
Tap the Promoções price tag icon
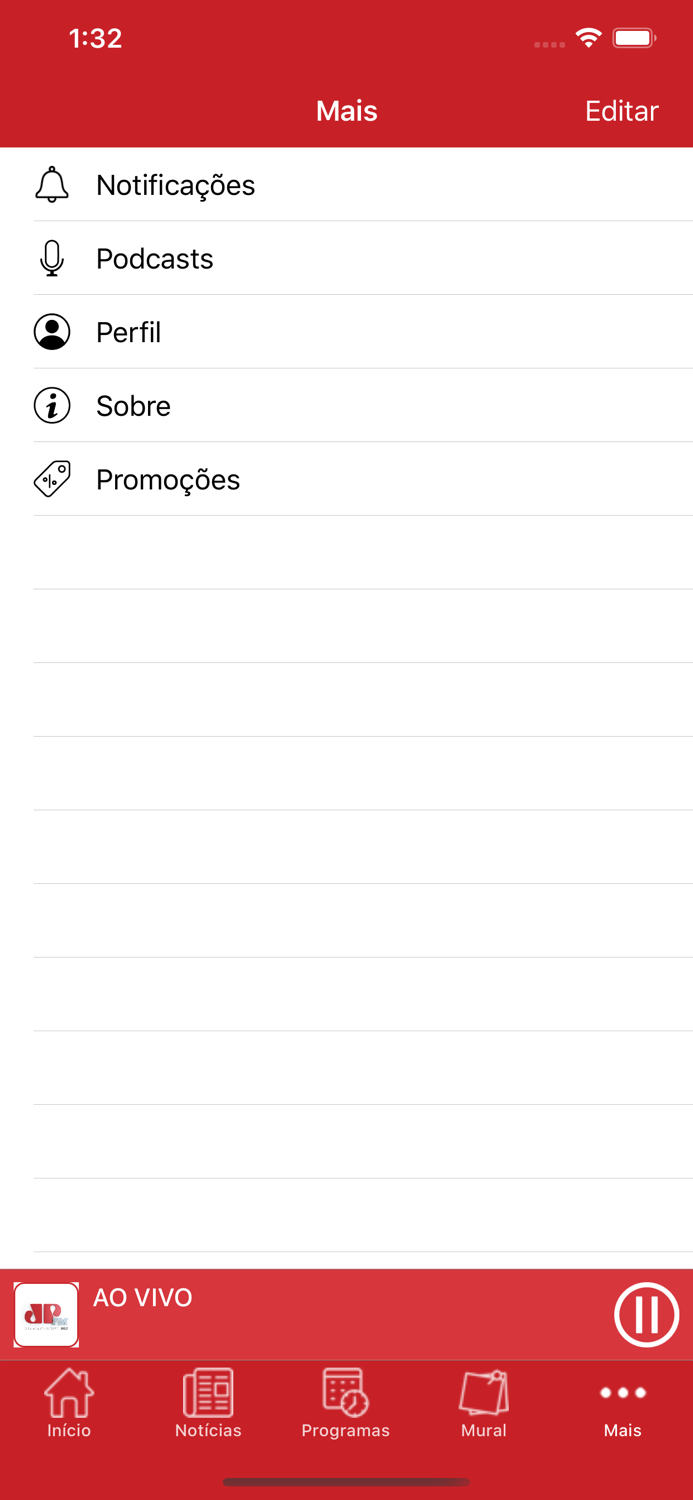[52, 480]
